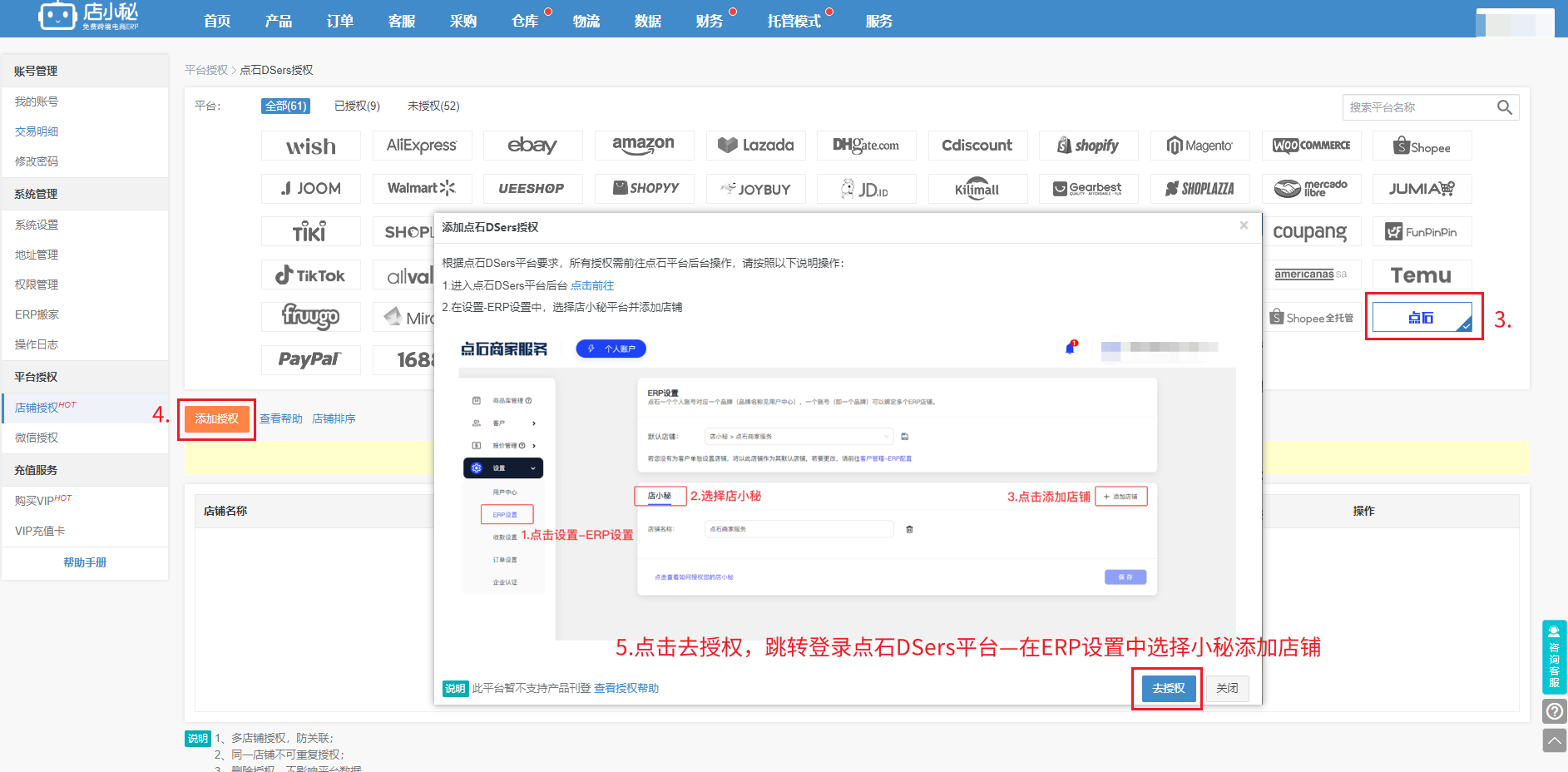Open 交易明细 in the sidebar
1568x772 pixels.
37,131
